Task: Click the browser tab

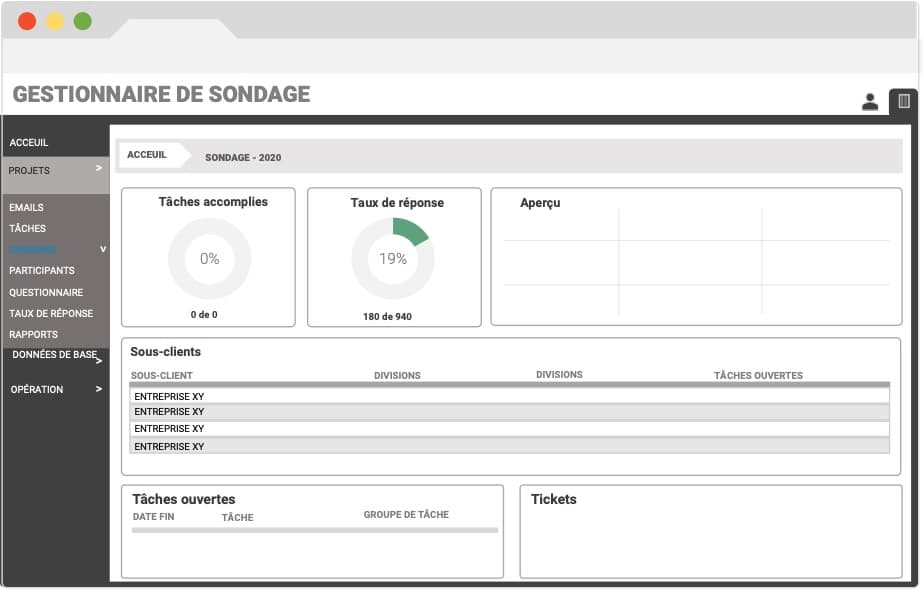Action: click(x=174, y=29)
